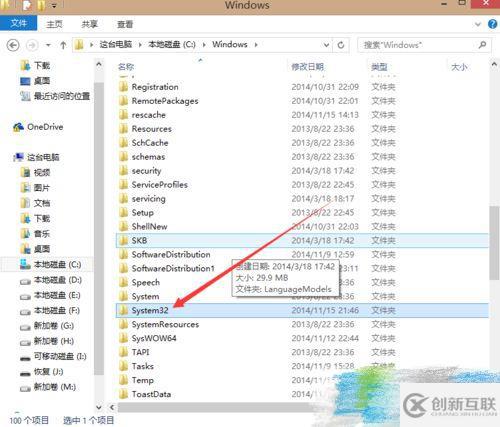Select 恢复 (J:) drive
Viewport: 500px width, 427px height.
(x=41, y=372)
